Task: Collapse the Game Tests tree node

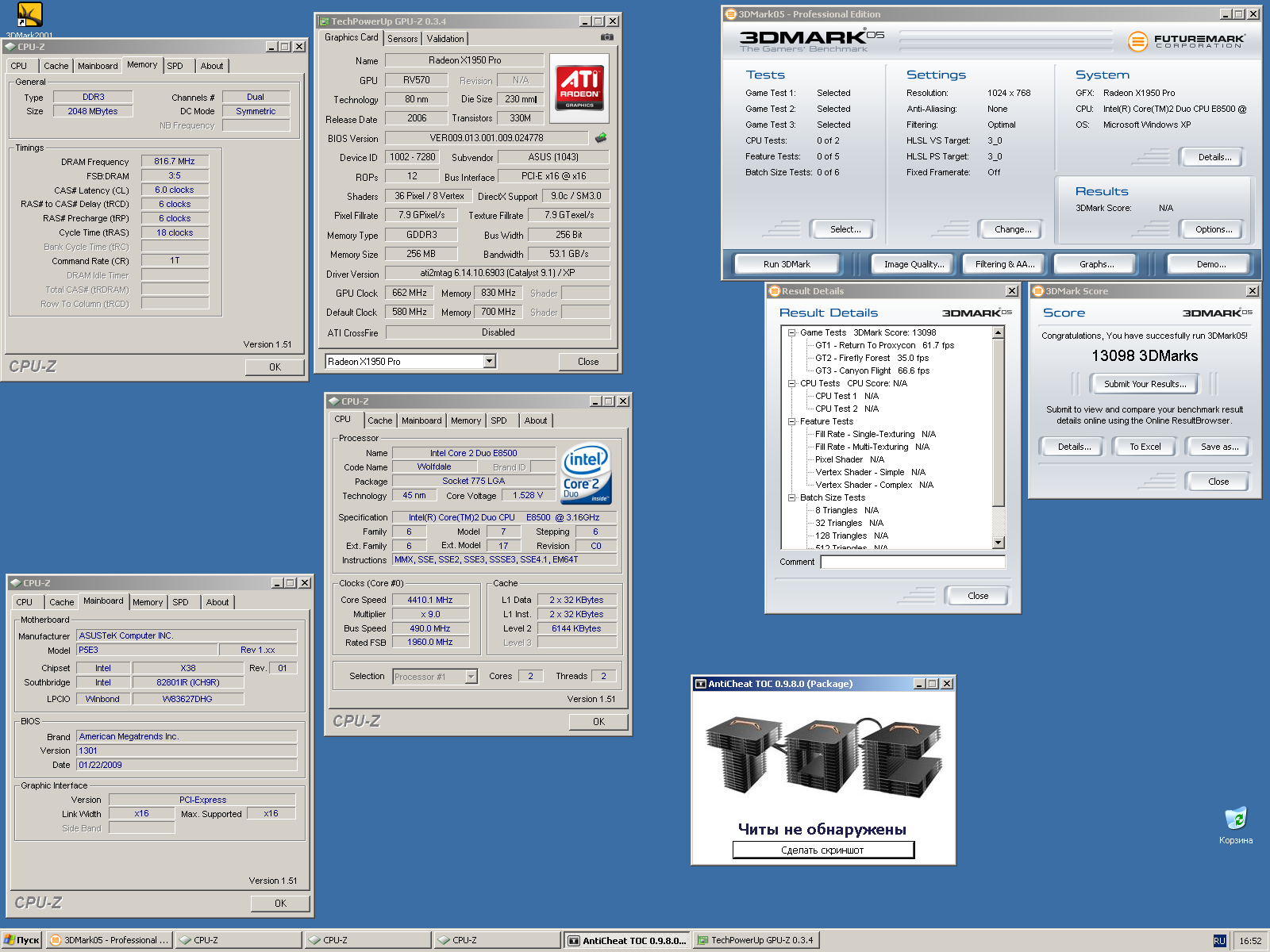Action: (x=791, y=332)
